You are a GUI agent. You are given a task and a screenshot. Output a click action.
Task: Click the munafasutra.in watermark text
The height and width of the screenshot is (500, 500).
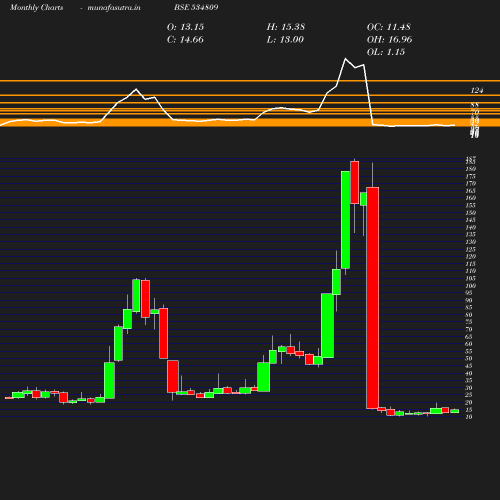click(x=114, y=8)
